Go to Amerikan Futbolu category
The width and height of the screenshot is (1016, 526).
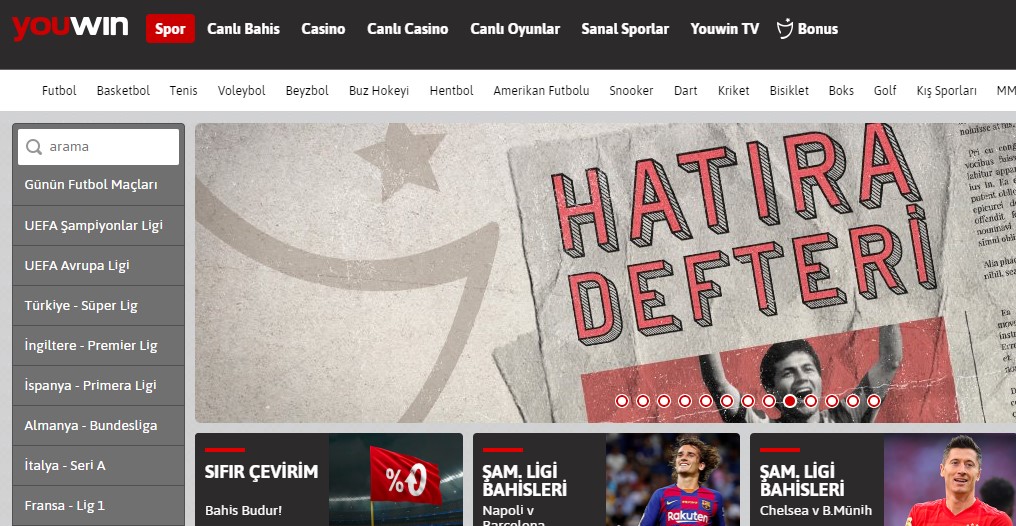[x=541, y=91]
